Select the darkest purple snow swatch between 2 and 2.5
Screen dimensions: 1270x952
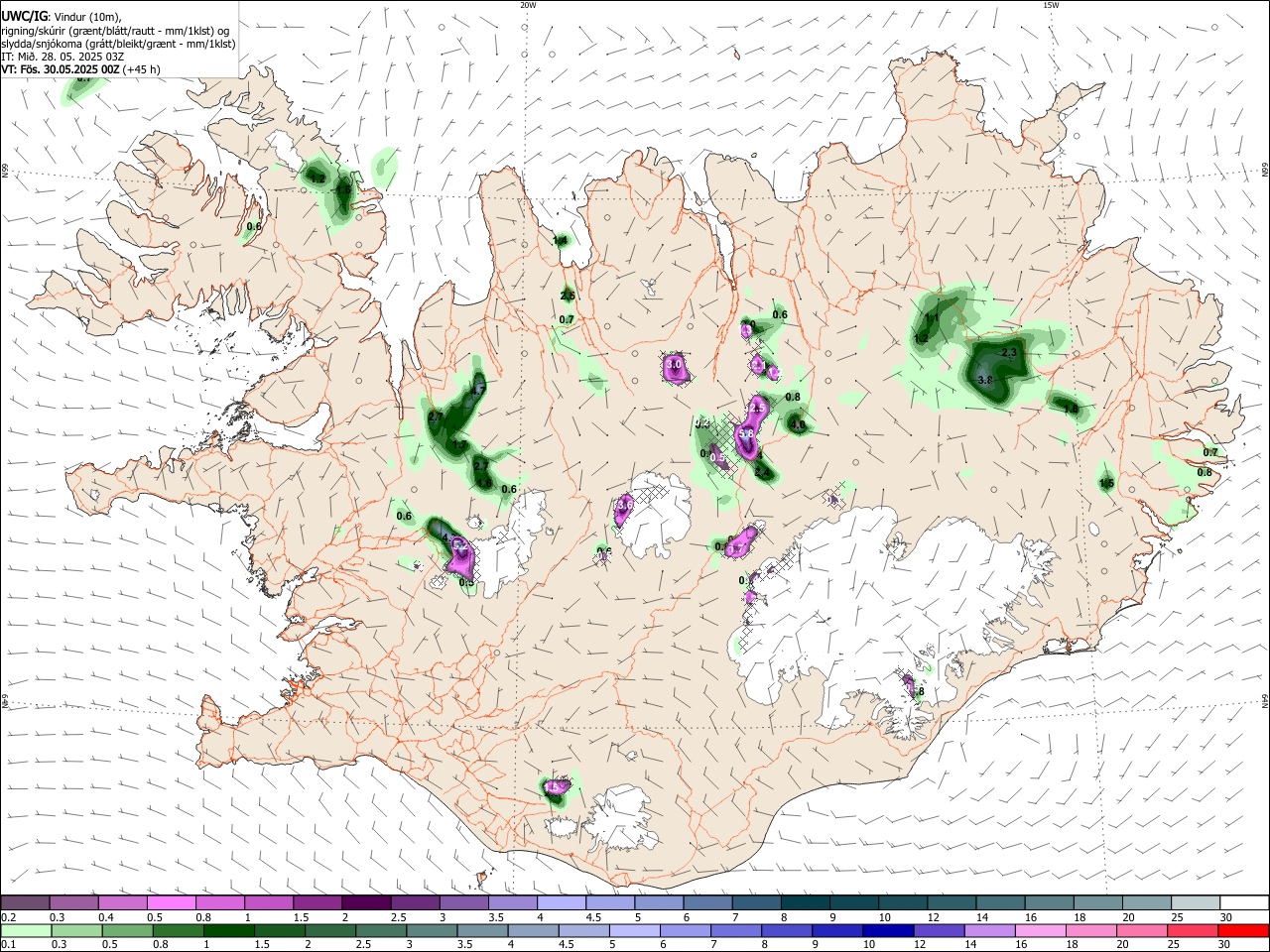coord(365,903)
